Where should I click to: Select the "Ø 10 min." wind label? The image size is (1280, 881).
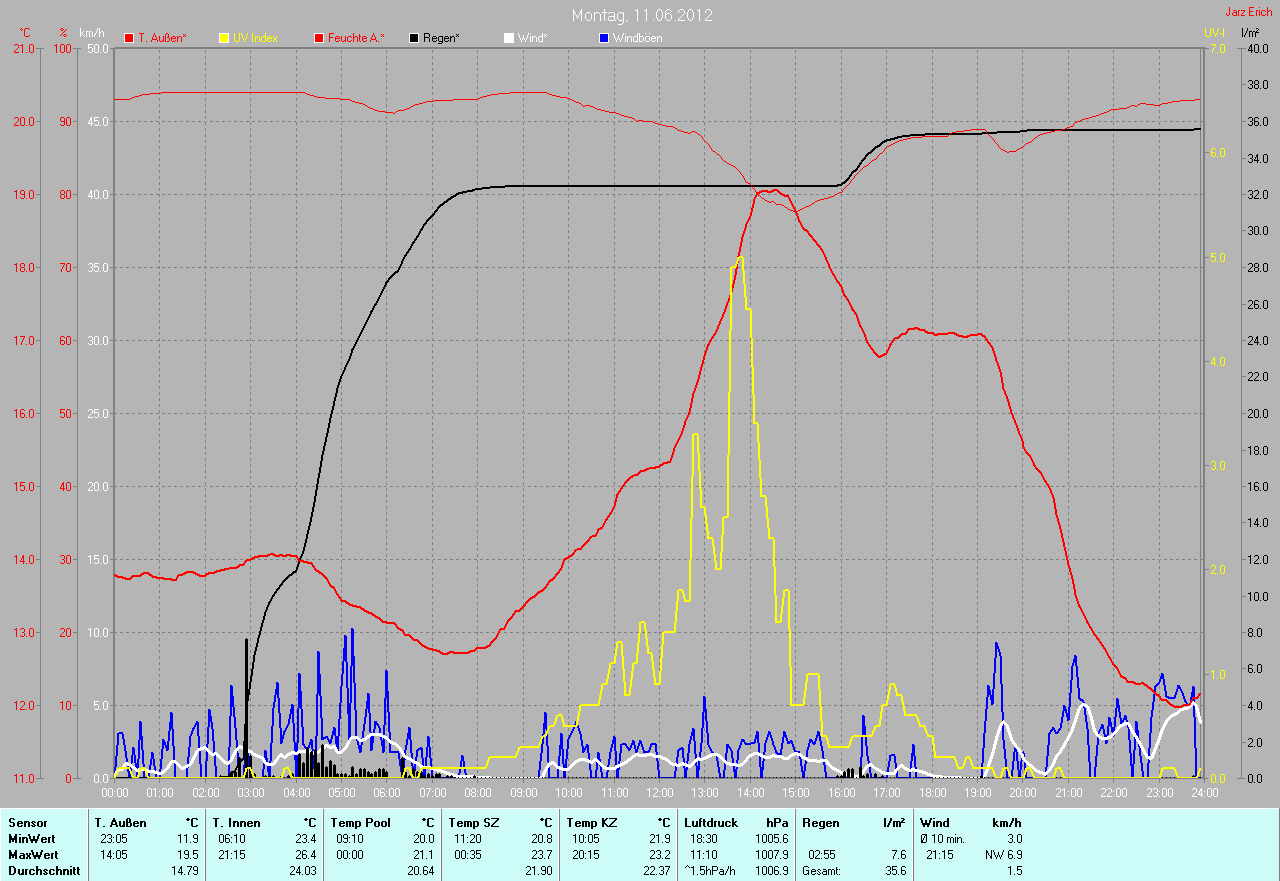[x=943, y=839]
